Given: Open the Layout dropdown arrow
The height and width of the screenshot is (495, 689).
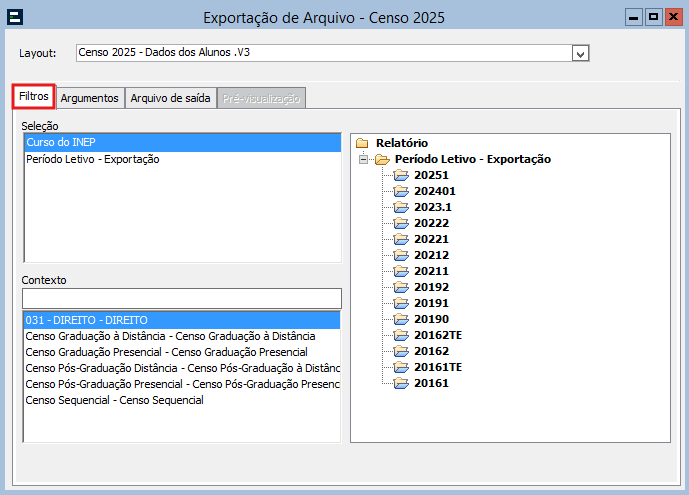Looking at the screenshot, I should tap(580, 54).
